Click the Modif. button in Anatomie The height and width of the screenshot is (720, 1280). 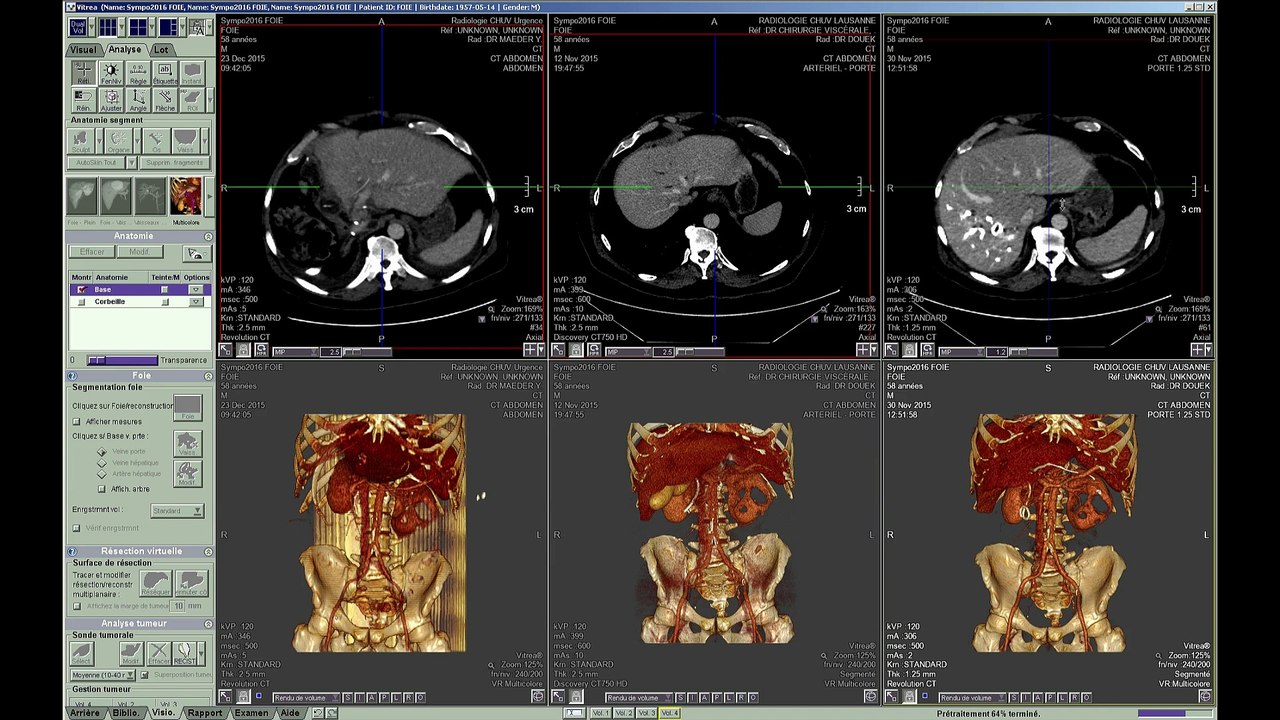coord(139,252)
